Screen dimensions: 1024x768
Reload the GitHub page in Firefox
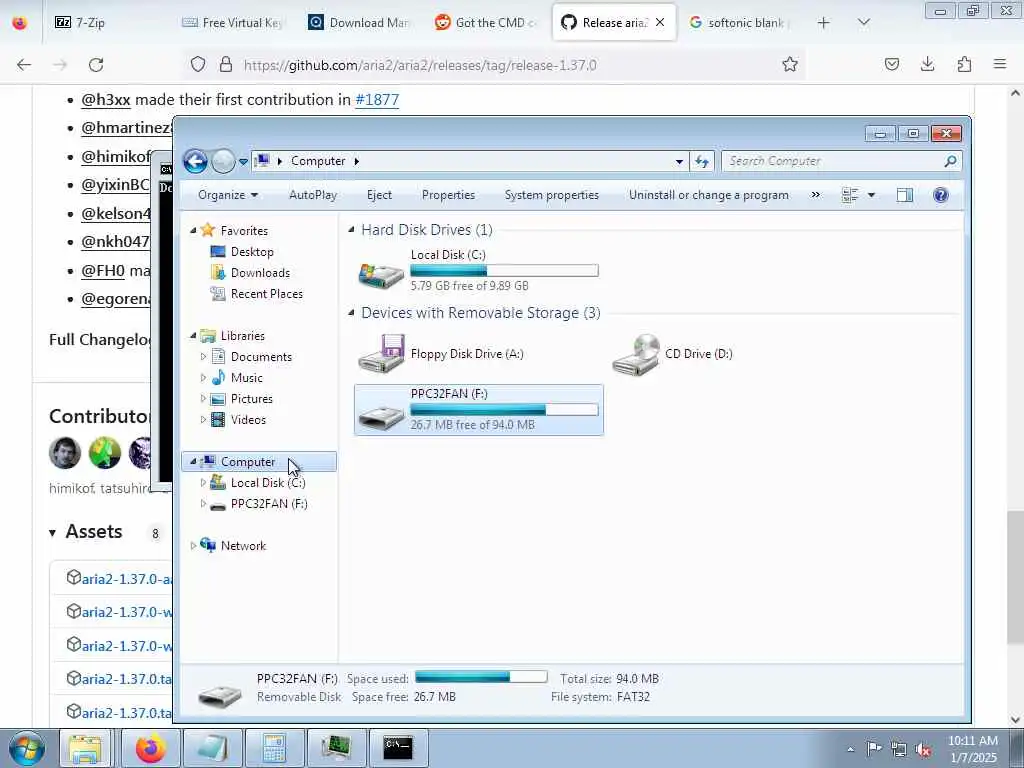pos(96,64)
